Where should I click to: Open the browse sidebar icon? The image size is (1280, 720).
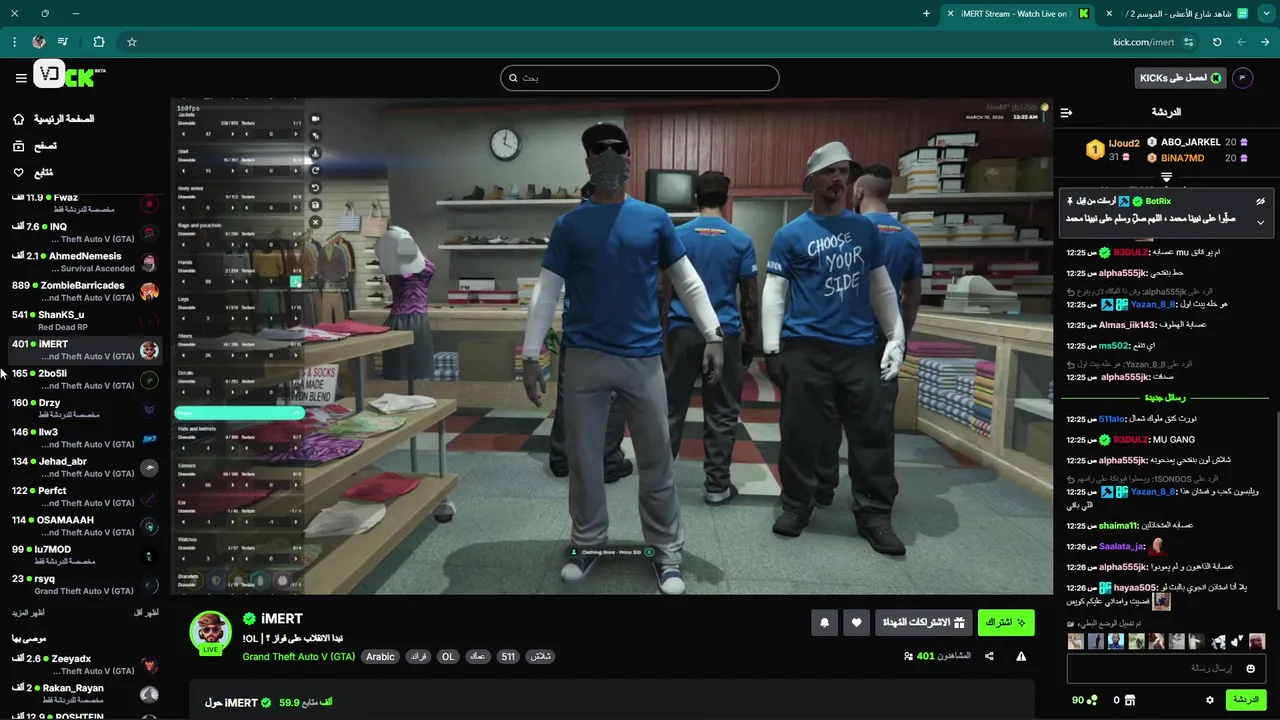pyautogui.click(x=19, y=146)
